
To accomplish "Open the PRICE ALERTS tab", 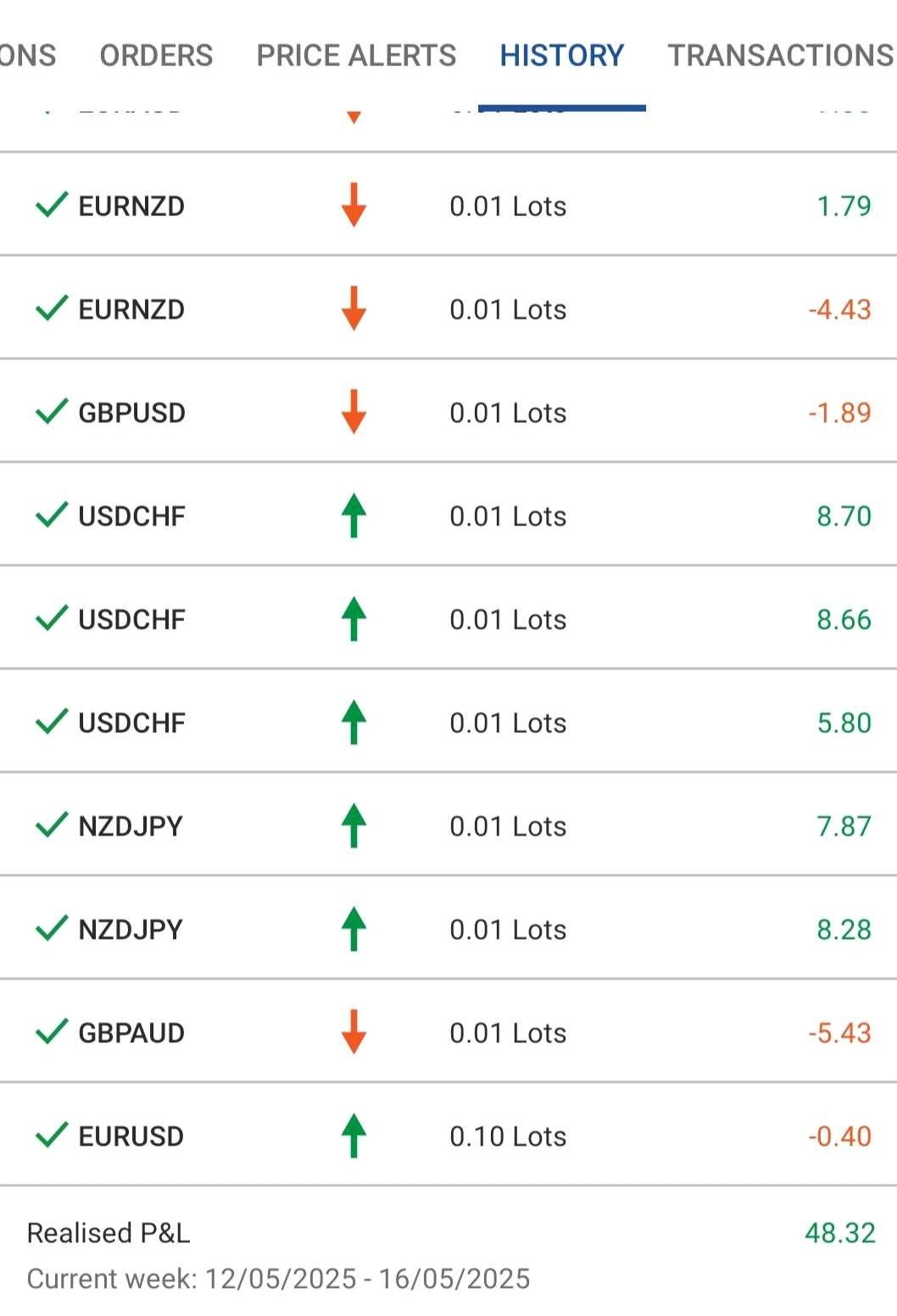I will (356, 55).
